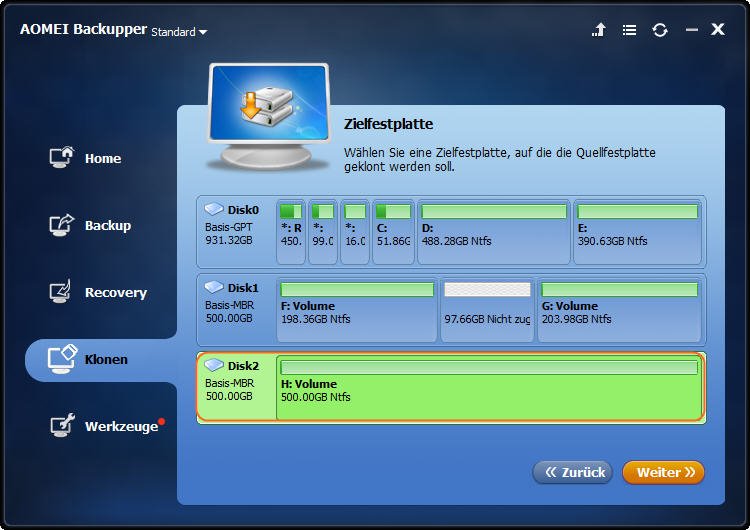Screen dimensions: 750x530
Task: Click the Weiter button
Action: (x=663, y=473)
